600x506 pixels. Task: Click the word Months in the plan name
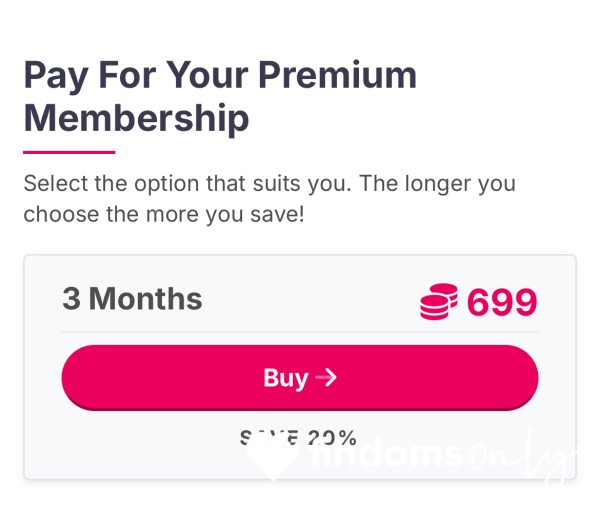pos(145,299)
